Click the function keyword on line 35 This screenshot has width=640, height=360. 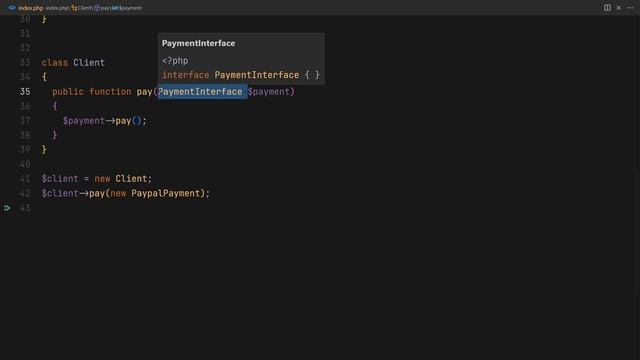coord(110,92)
